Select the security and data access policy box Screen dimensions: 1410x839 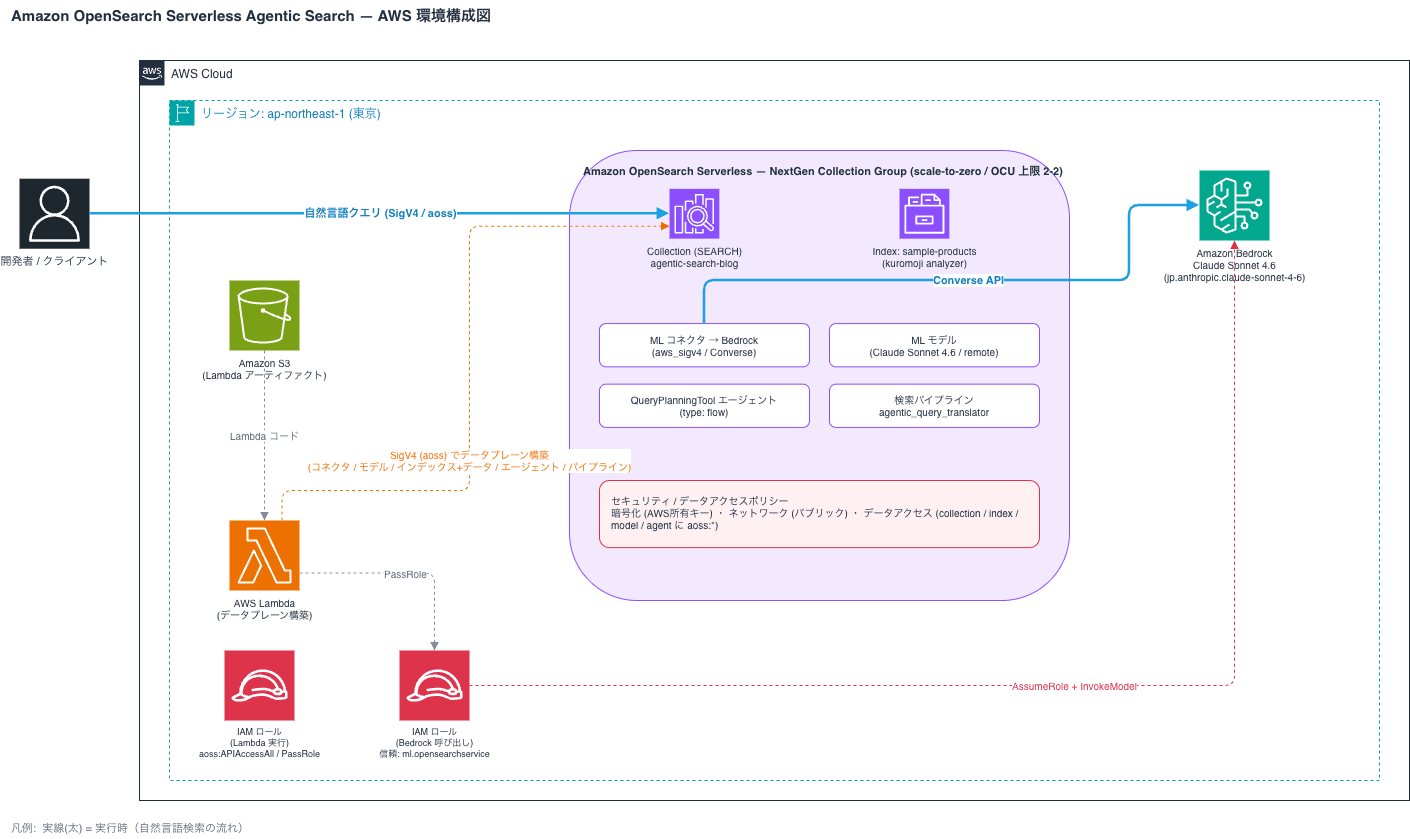[x=819, y=514]
